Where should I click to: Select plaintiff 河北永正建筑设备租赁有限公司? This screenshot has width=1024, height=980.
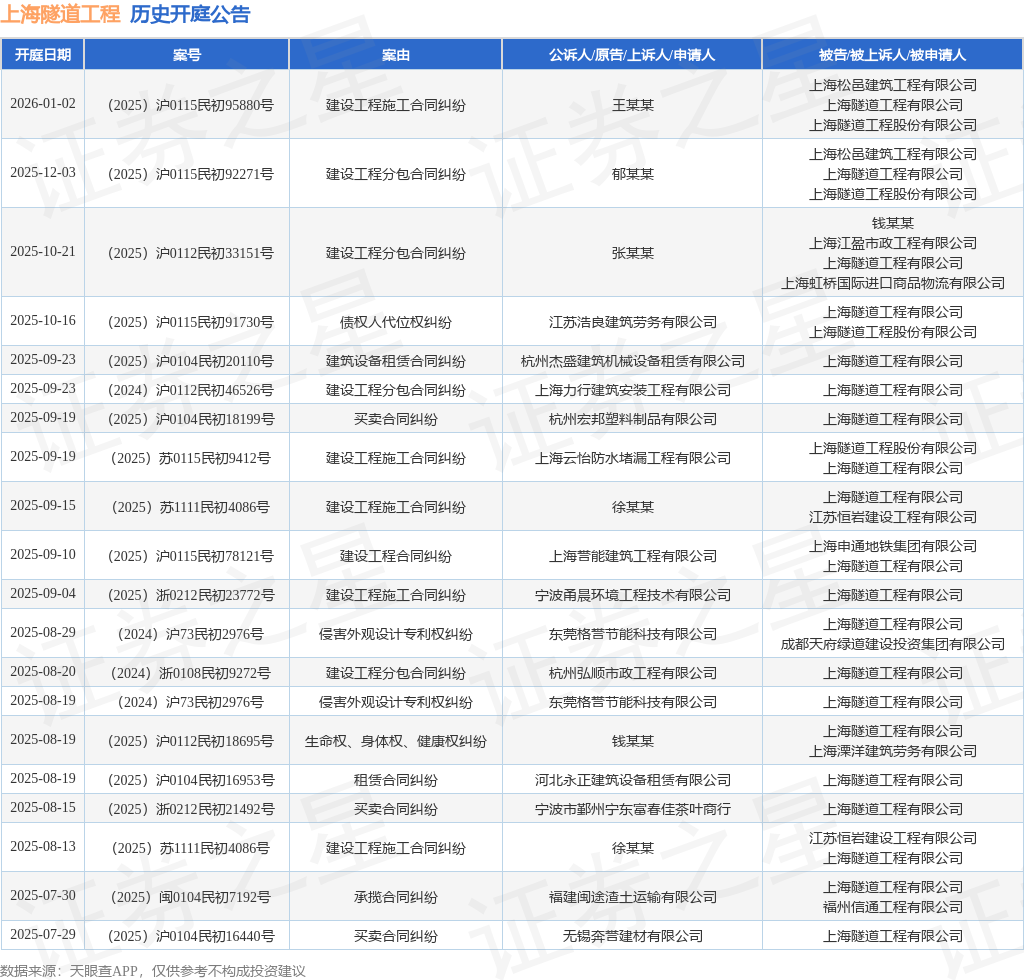tap(633, 780)
